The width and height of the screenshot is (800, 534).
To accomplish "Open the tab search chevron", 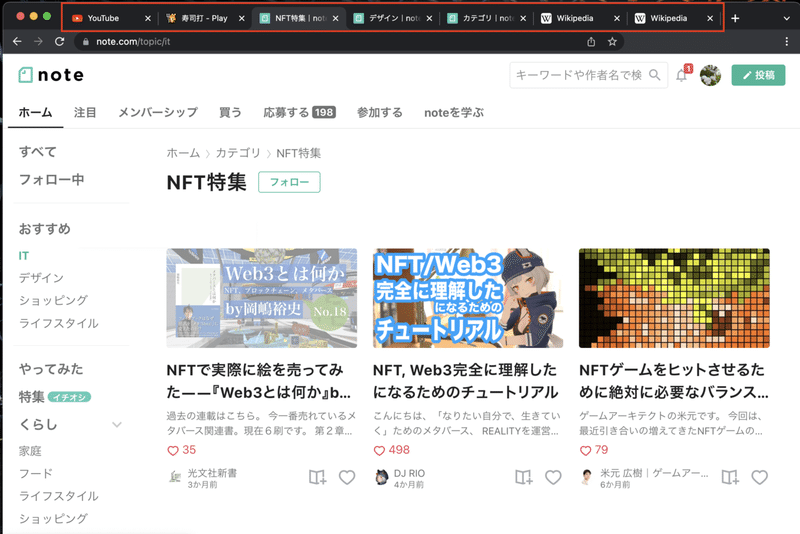I will click(786, 18).
